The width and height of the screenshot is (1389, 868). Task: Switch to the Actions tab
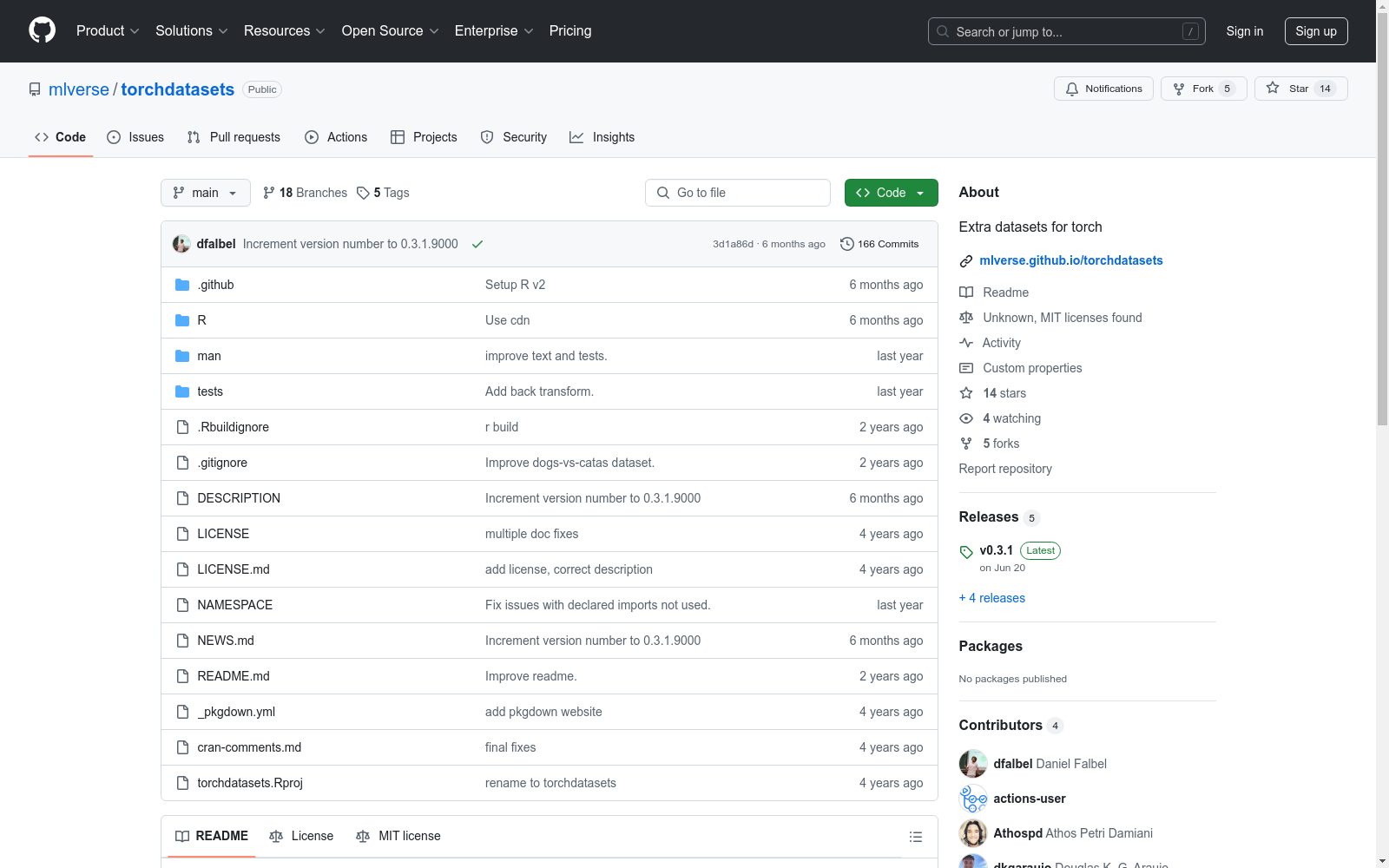[336, 137]
